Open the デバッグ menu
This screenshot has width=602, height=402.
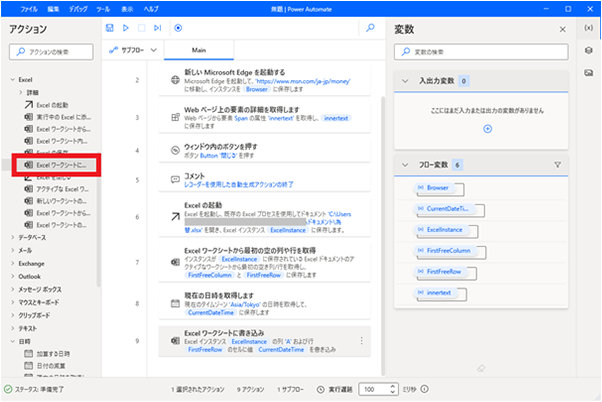(78, 9)
